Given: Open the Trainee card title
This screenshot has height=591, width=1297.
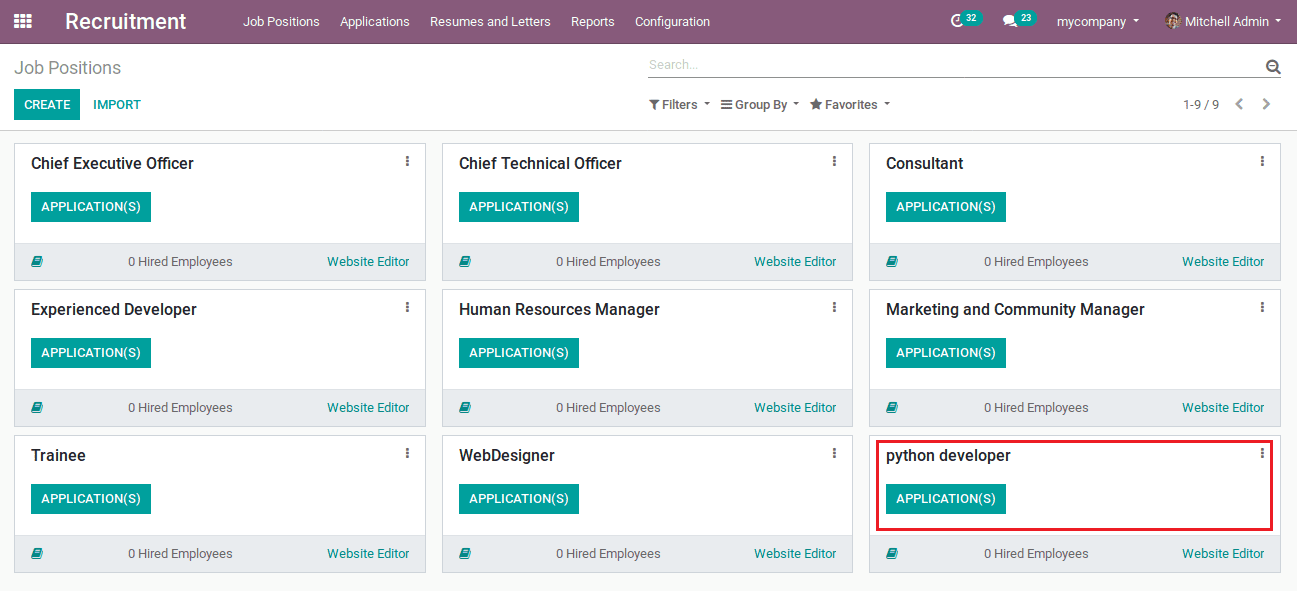Looking at the screenshot, I should pyautogui.click(x=58, y=455).
